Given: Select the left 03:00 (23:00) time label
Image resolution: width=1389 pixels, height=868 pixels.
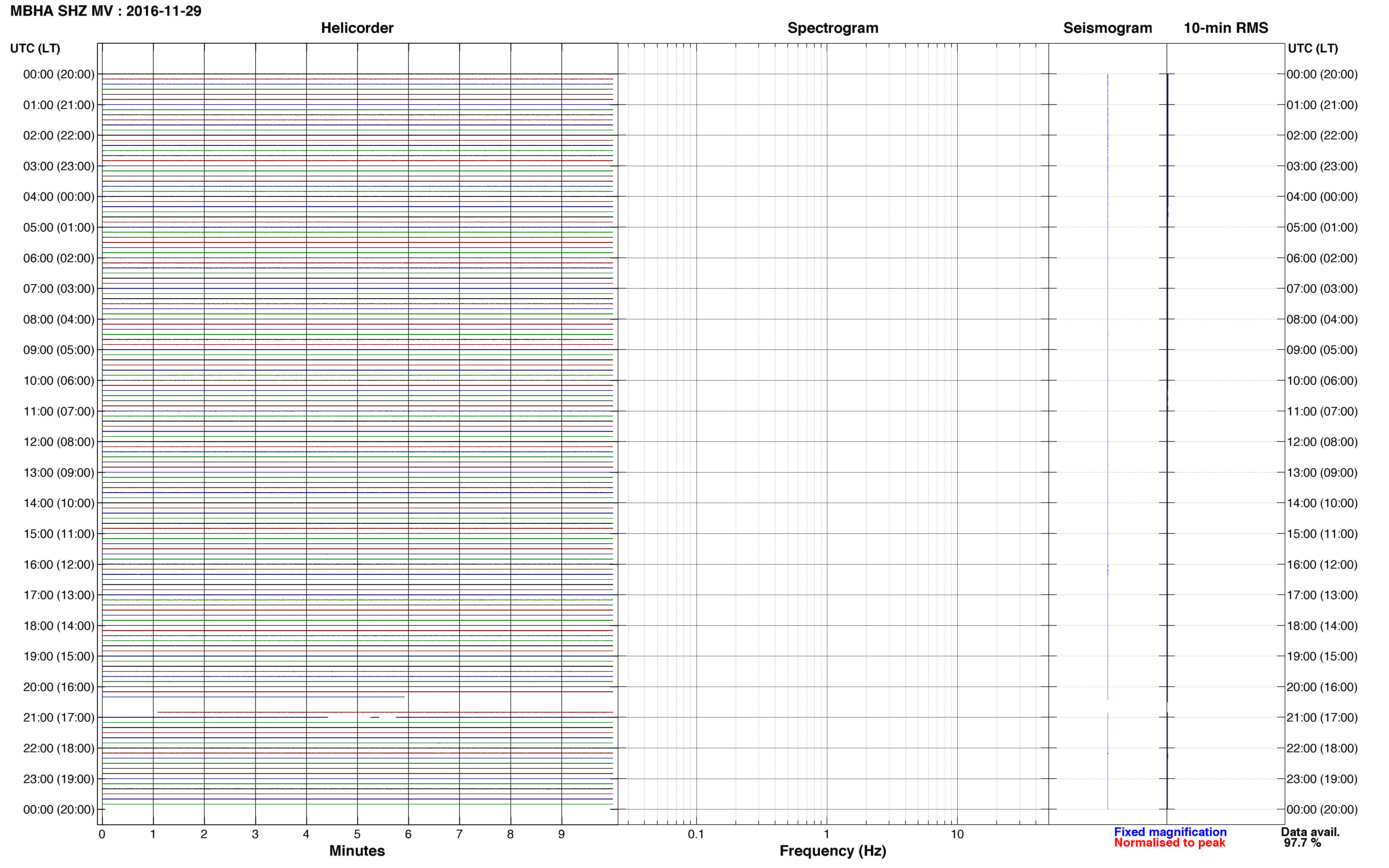Looking at the screenshot, I should point(59,166).
